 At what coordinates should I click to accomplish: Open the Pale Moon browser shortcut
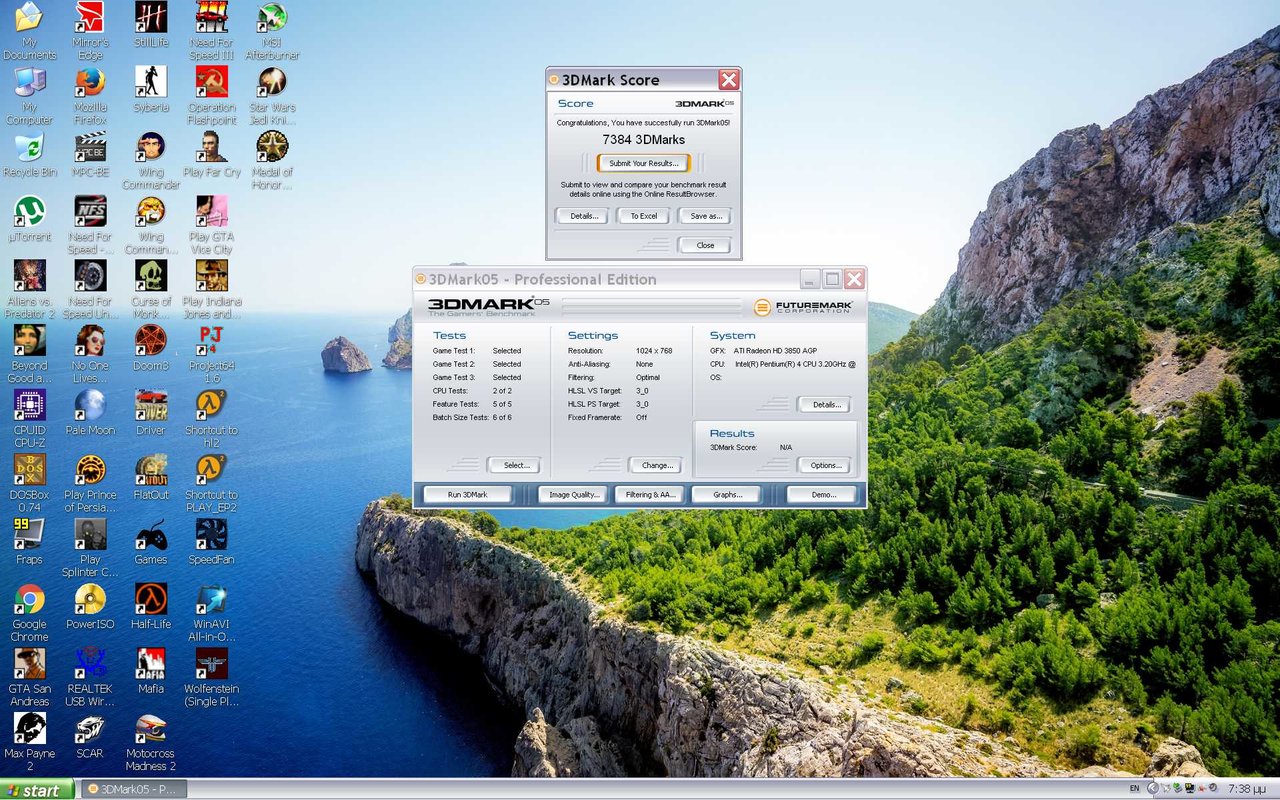click(x=90, y=413)
